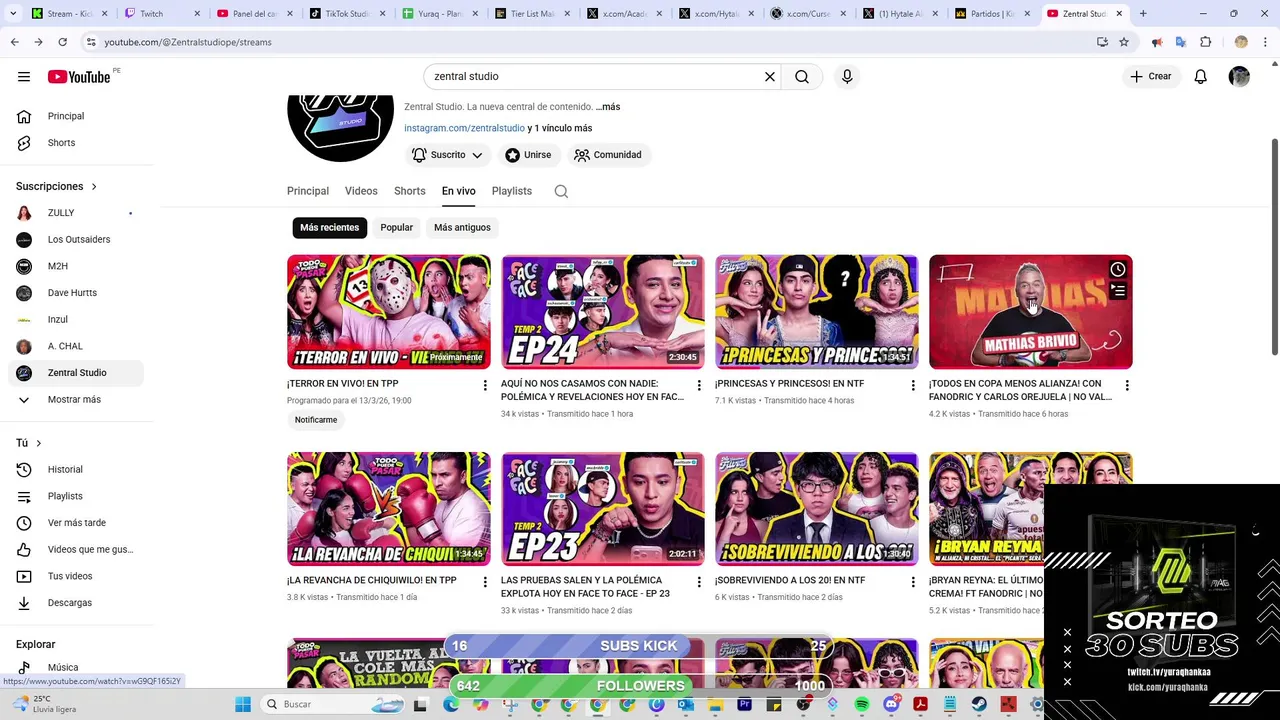This screenshot has width=1280, height=720.
Task: Click the YouTube logo
Action: pos(79,77)
